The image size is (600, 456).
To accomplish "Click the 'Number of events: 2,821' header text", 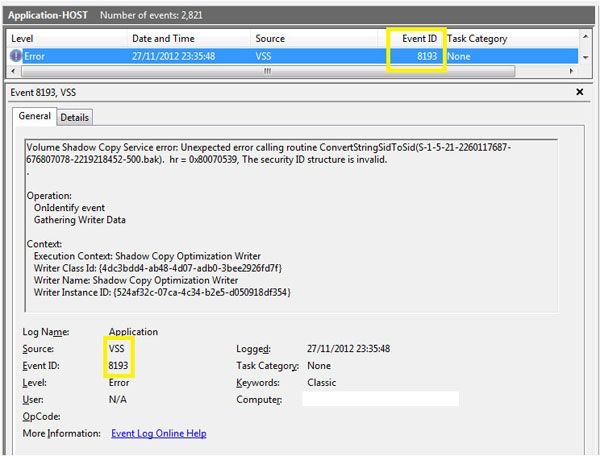I will click(x=152, y=15).
